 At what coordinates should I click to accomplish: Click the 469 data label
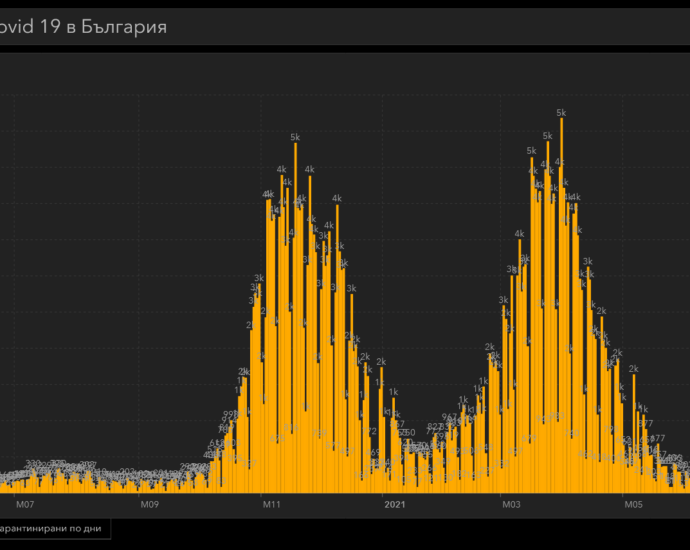tap(372, 452)
